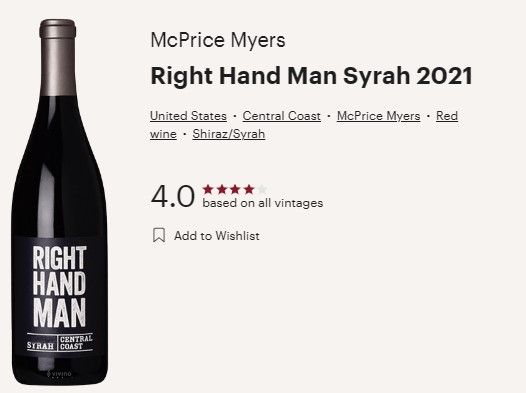Open the Red wine type link
The height and width of the screenshot is (393, 526).
(x=447, y=116)
